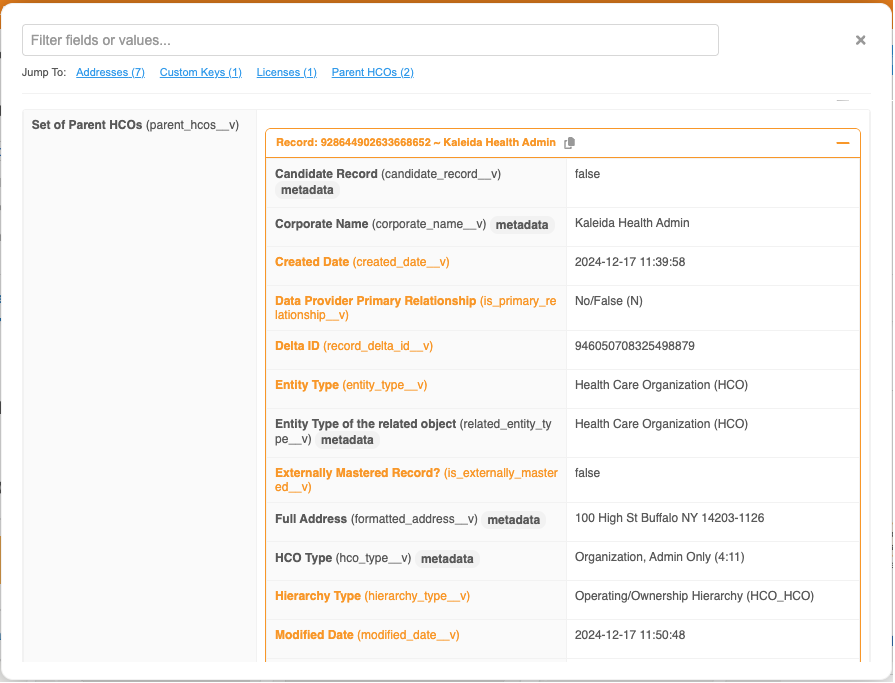Screen dimensions: 895x683
Task: Click Entity Type of the related object label
Action: point(413,431)
